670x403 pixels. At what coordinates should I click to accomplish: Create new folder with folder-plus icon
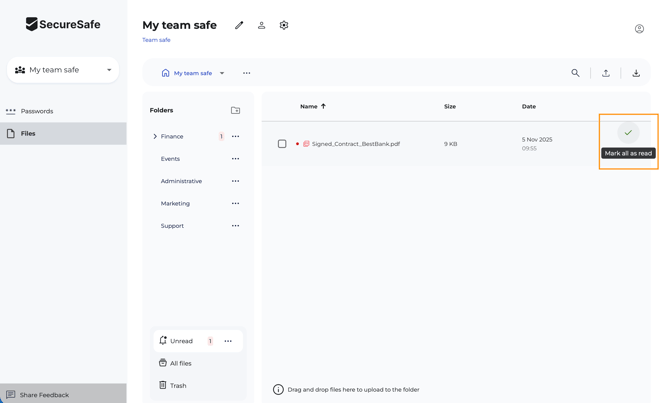[x=236, y=110]
